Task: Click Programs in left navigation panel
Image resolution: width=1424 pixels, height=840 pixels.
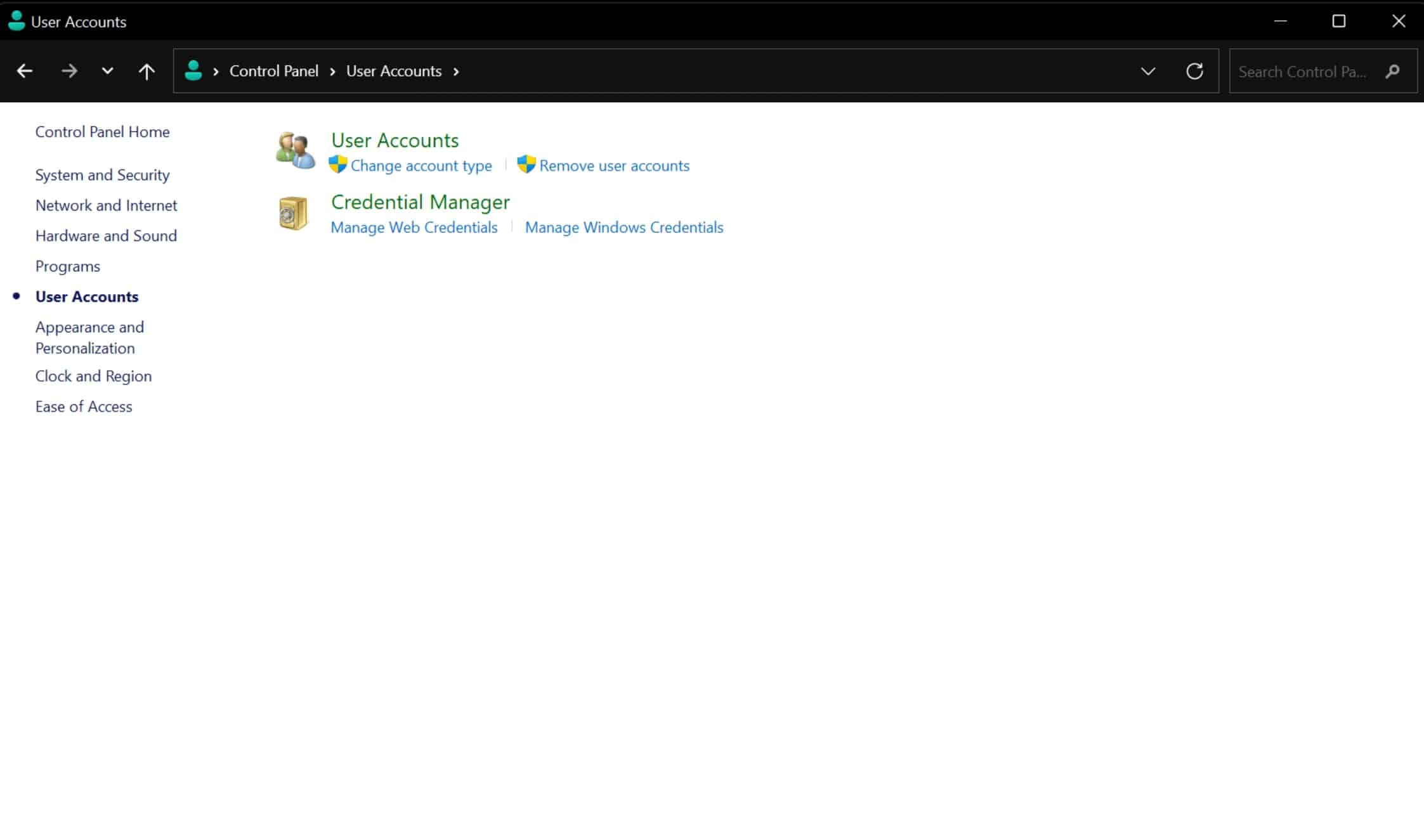Action: (x=67, y=265)
